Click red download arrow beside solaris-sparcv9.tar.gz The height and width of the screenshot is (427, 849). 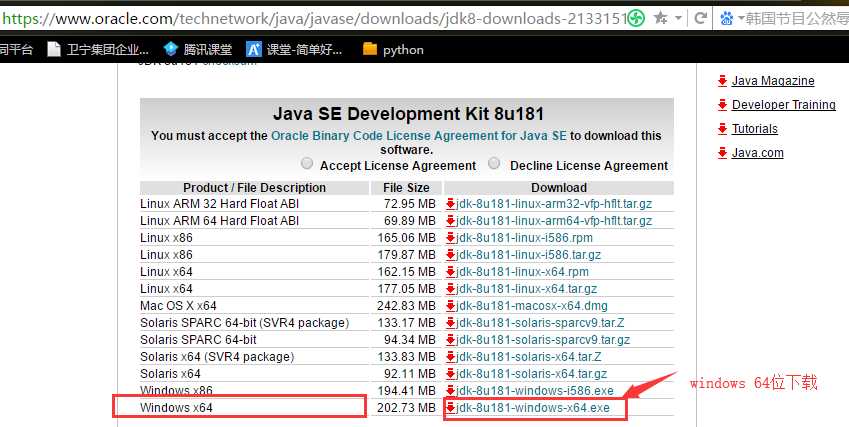coord(450,340)
